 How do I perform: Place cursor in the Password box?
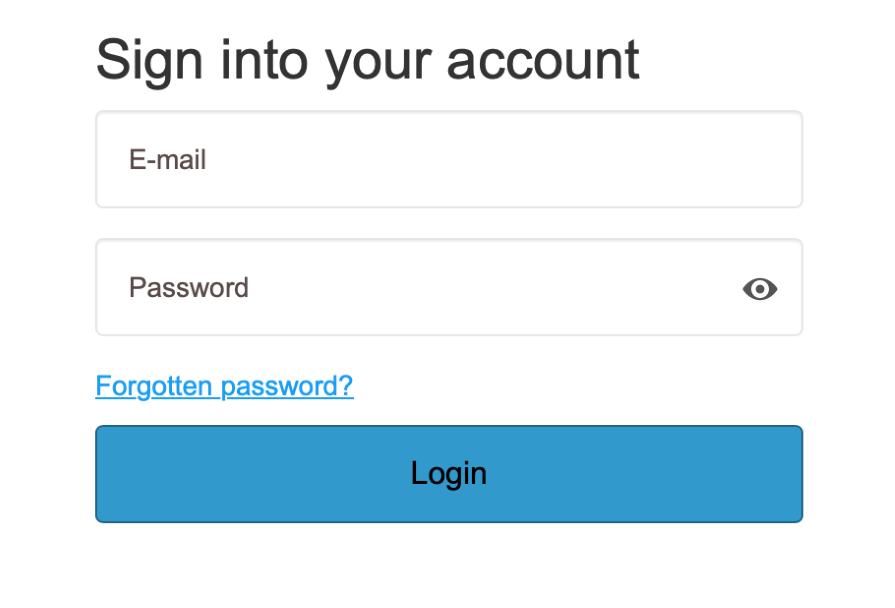(x=420, y=288)
